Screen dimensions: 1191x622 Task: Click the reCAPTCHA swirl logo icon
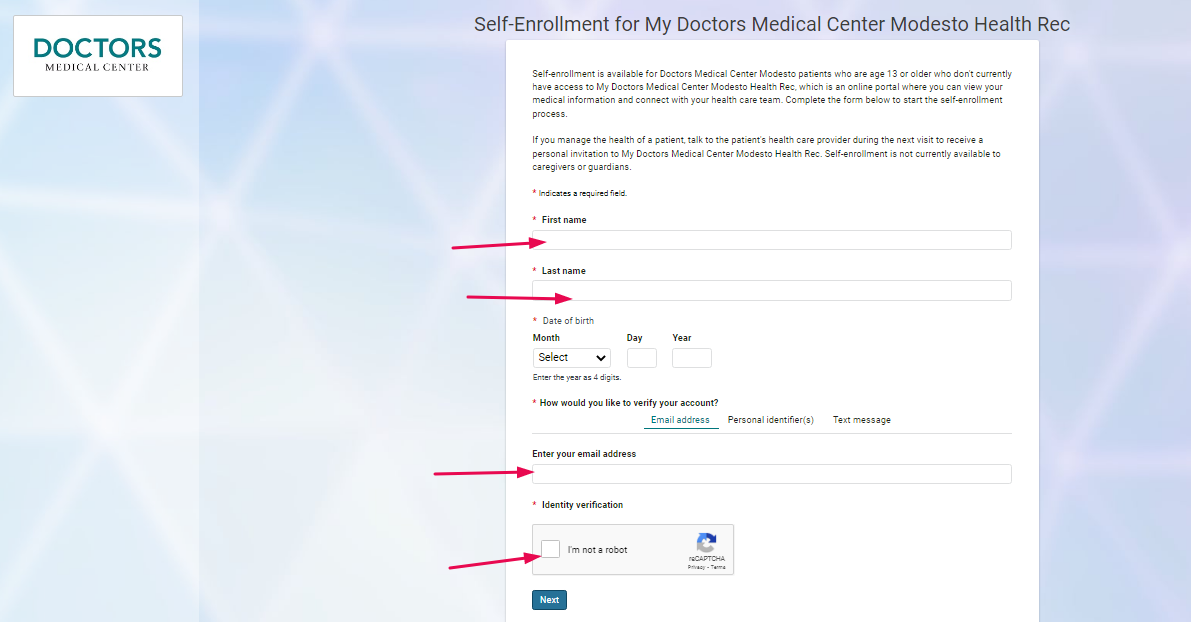pos(706,541)
